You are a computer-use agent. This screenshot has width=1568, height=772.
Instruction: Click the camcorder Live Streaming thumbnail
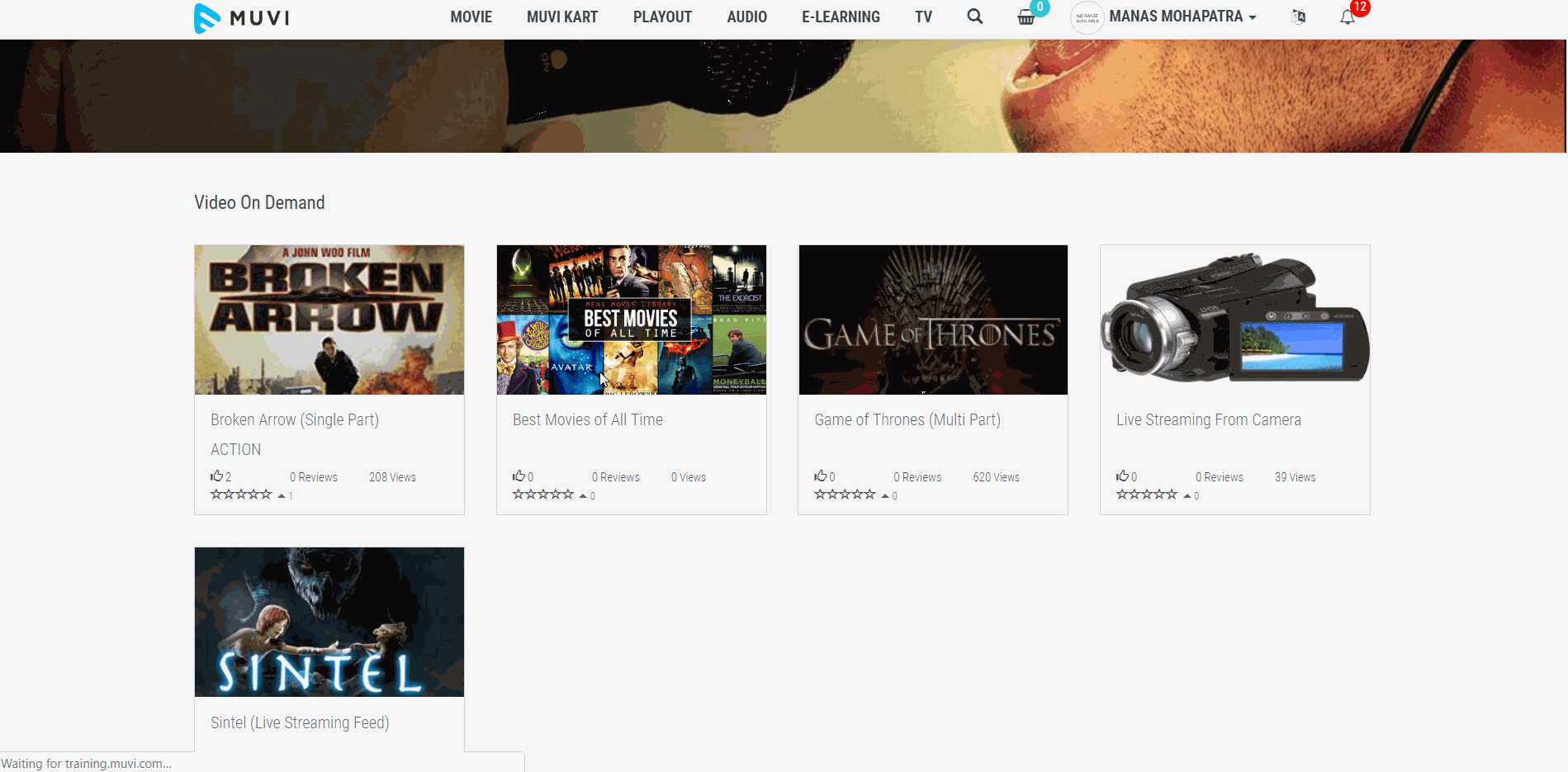[1235, 320]
